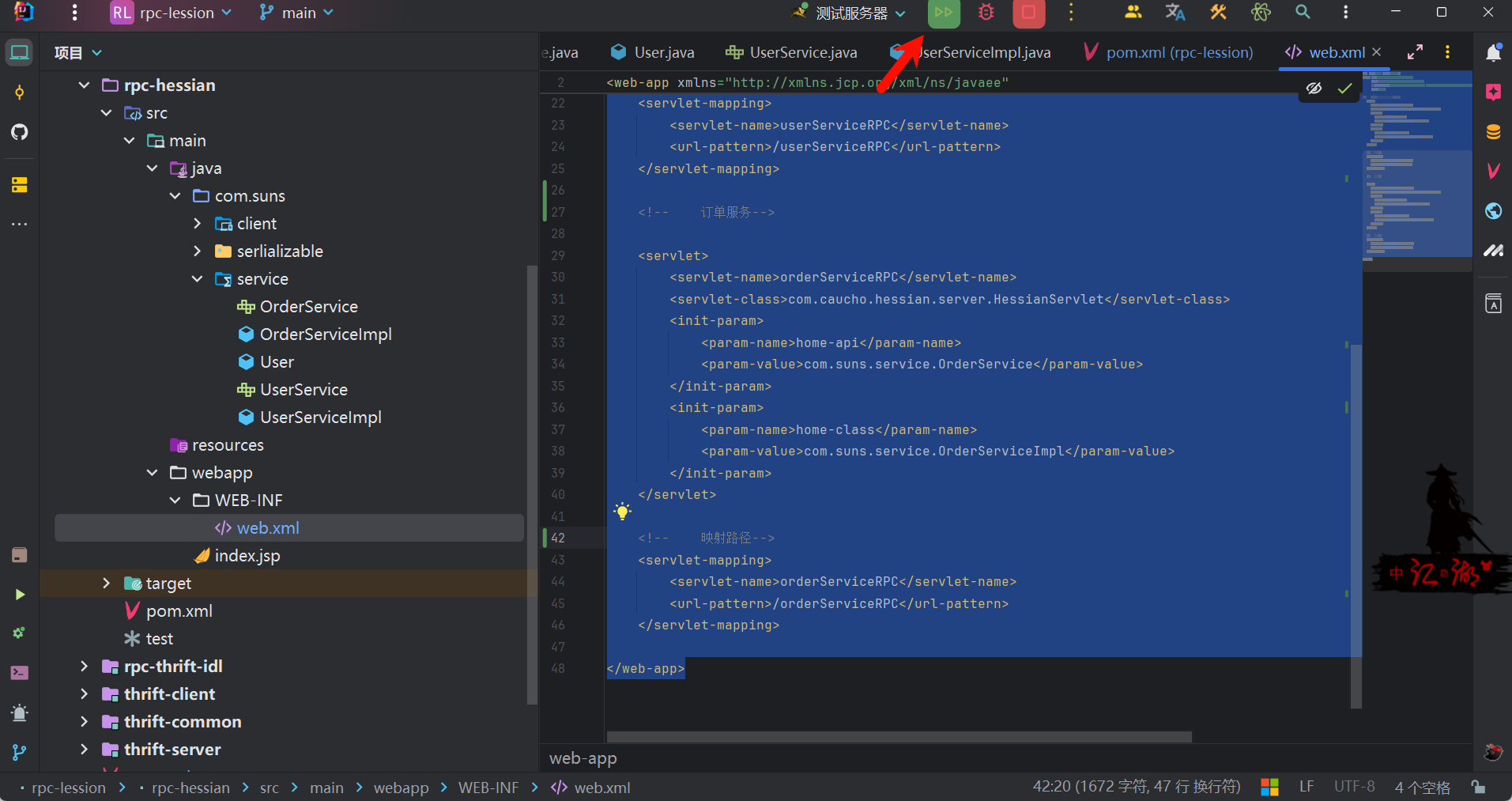Open the notifications bell icon
Viewport: 1512px width, 801px height.
pyautogui.click(x=1493, y=53)
